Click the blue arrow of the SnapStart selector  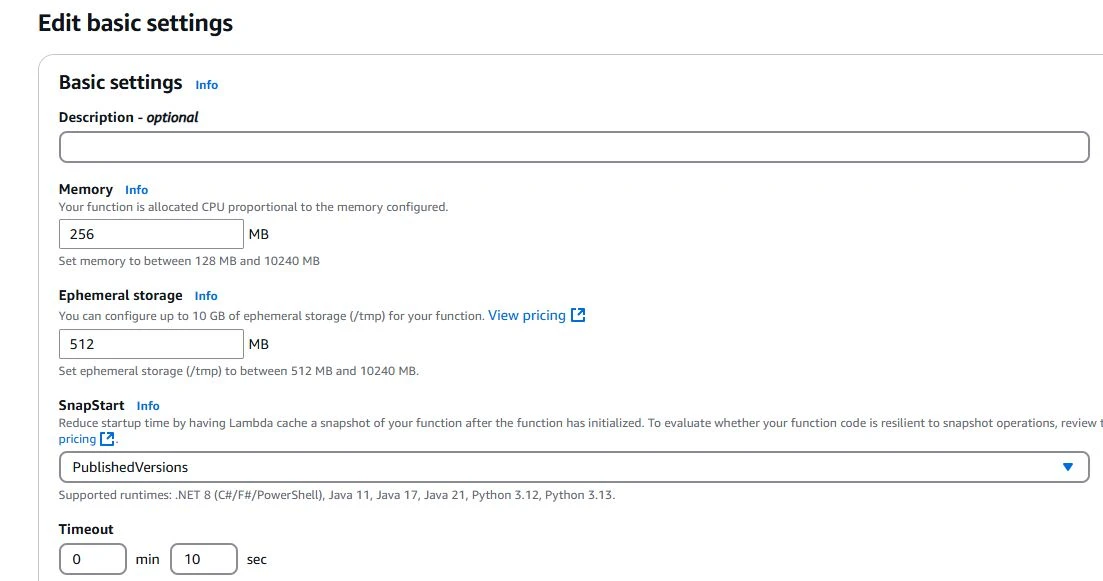(1068, 467)
